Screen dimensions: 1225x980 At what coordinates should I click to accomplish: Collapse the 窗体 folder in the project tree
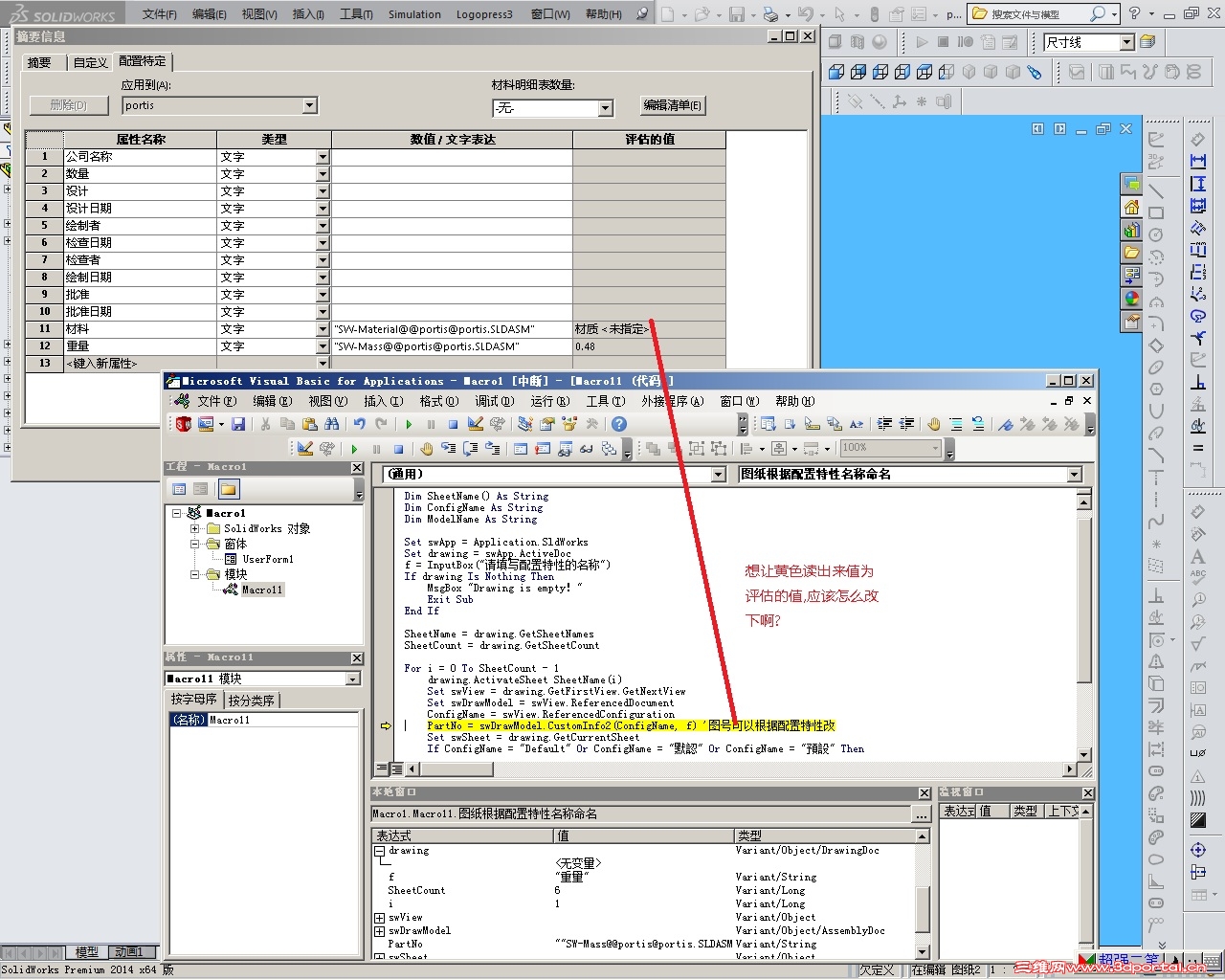195,544
